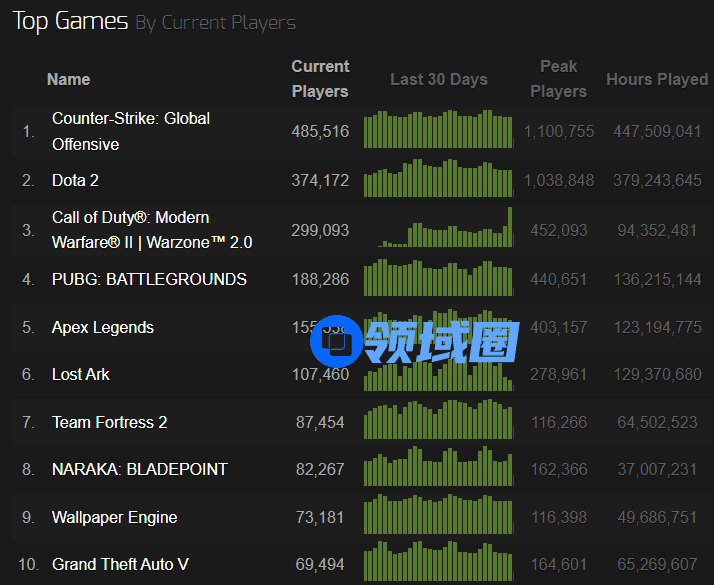Click the Hours Played column header

click(656, 79)
